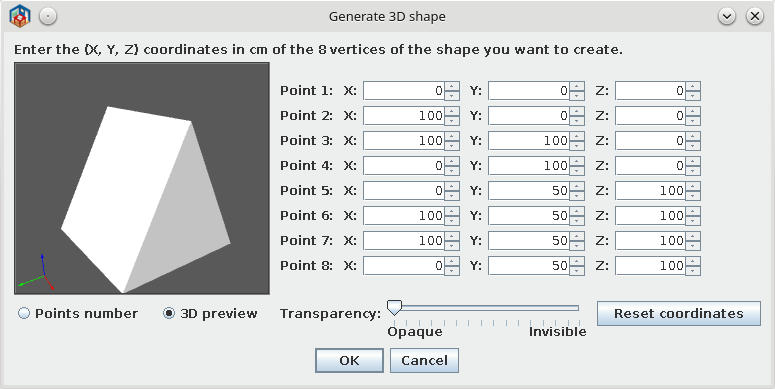The width and height of the screenshot is (775, 389).
Task: Click the Cancel button
Action: click(424, 360)
